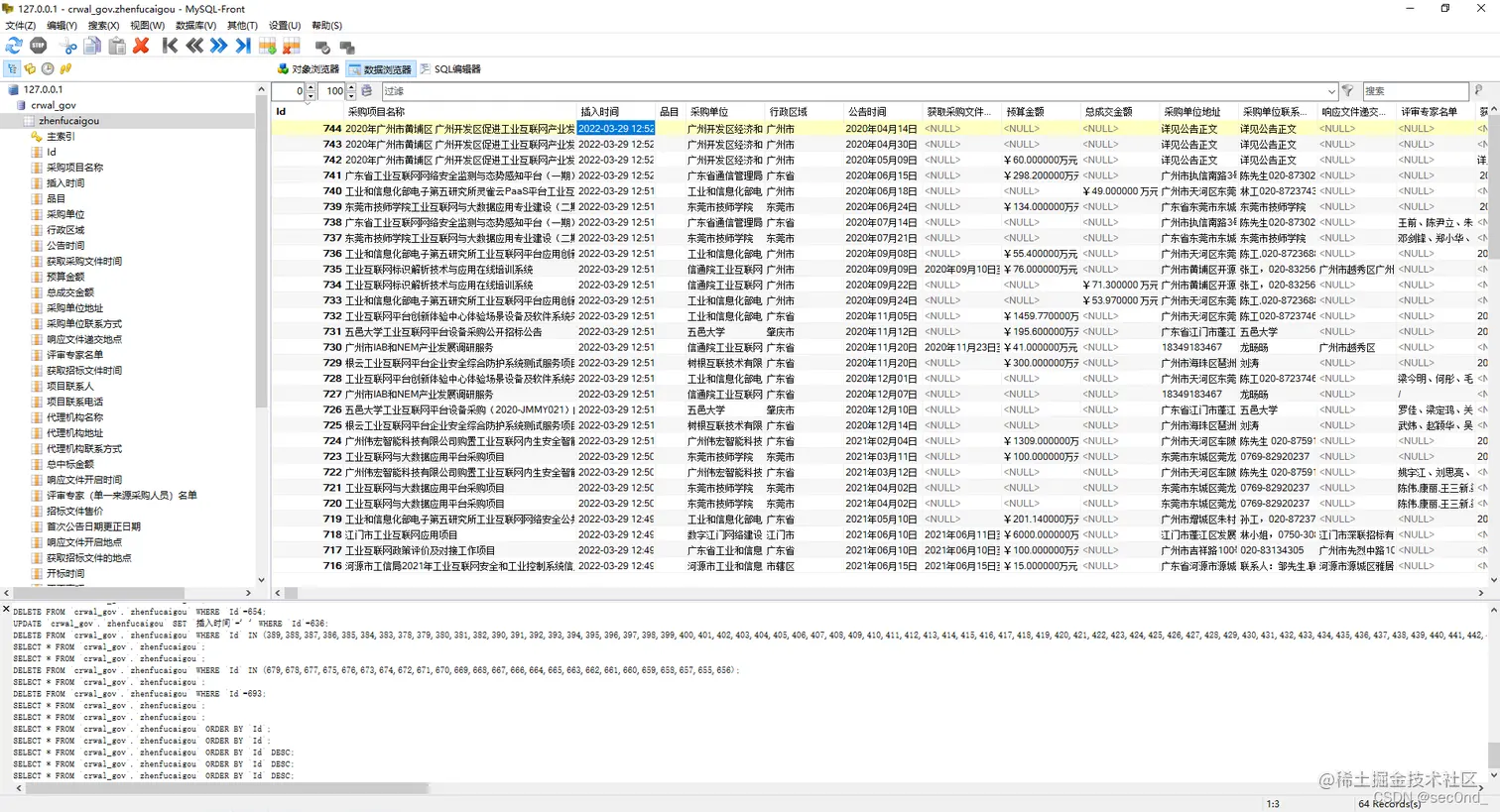Increase the offset value 0 stepper
Viewport: 1500px width, 812px height.
[x=311, y=87]
